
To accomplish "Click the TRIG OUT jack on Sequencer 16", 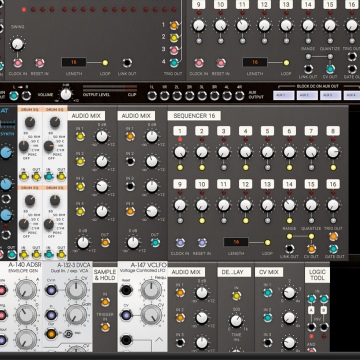I will click(x=333, y=236).
